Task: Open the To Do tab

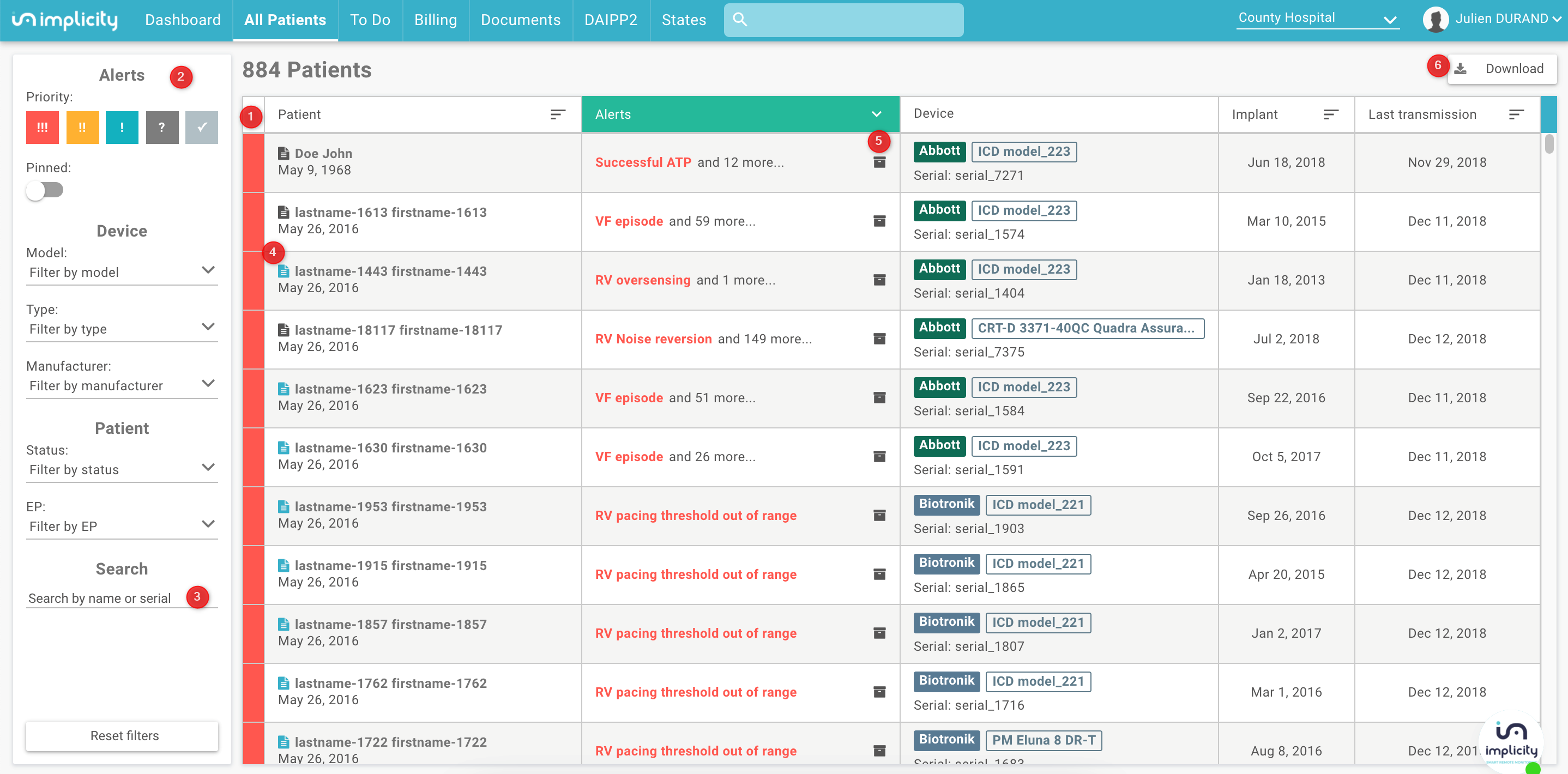Action: tap(370, 20)
